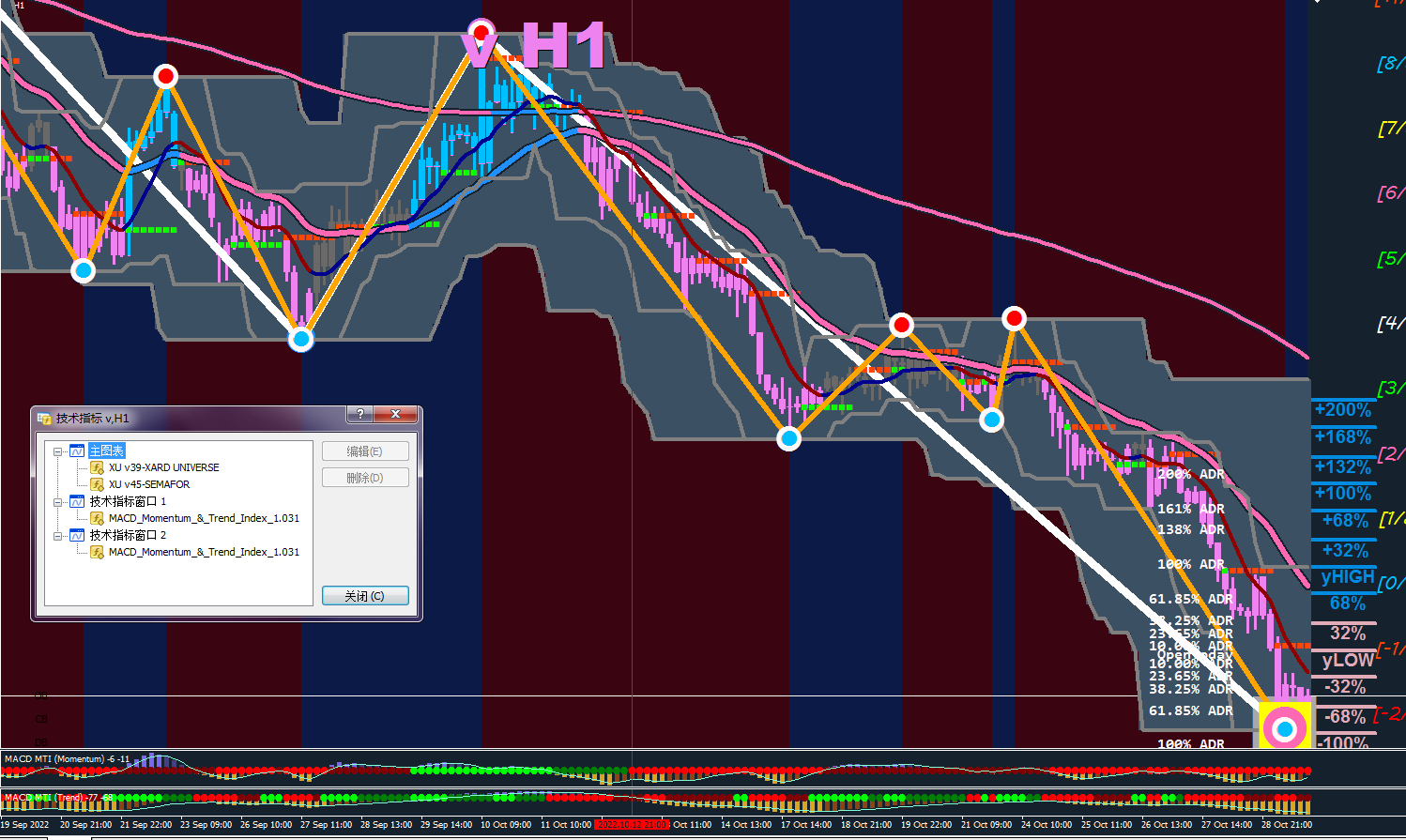Collapse the 主图表 tree node
1406x840 pixels.
pyautogui.click(x=58, y=451)
